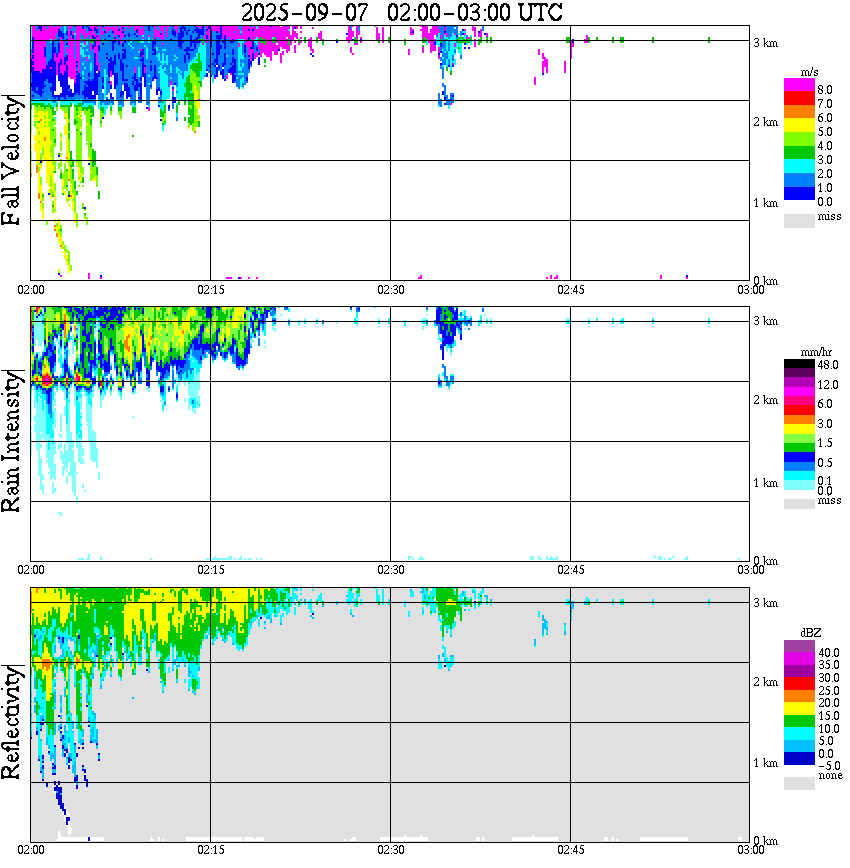Select the yellow swatch in mm/hr legend
This screenshot has width=850, height=868.
(x=799, y=429)
